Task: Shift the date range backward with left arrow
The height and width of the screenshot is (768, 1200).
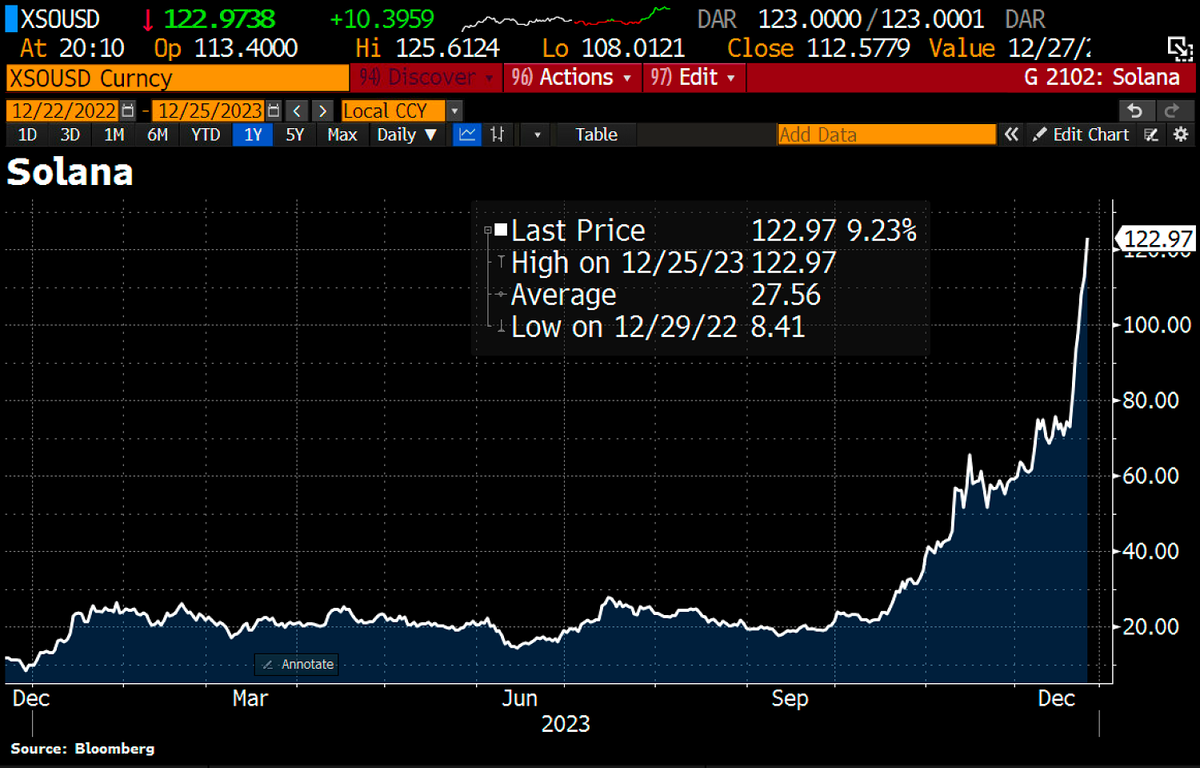Action: [x=298, y=111]
